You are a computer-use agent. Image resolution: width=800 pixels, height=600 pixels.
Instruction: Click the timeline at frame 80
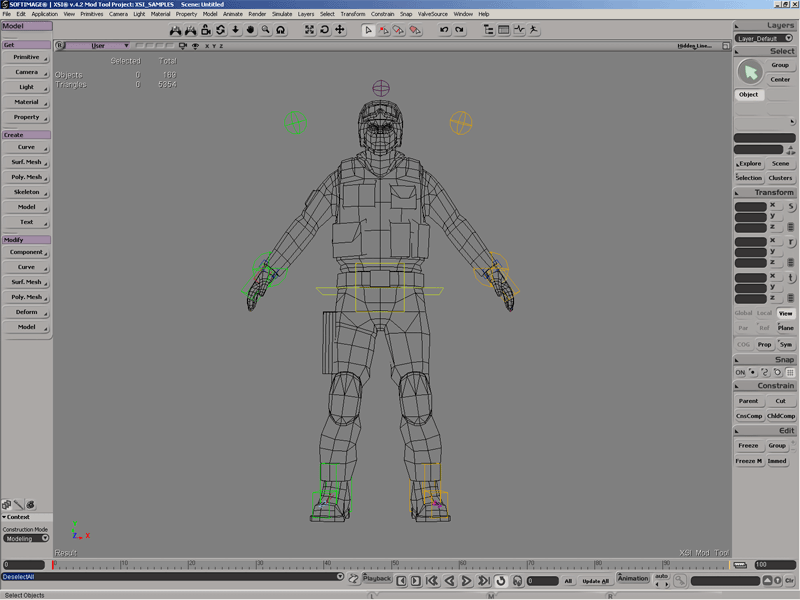coord(595,565)
